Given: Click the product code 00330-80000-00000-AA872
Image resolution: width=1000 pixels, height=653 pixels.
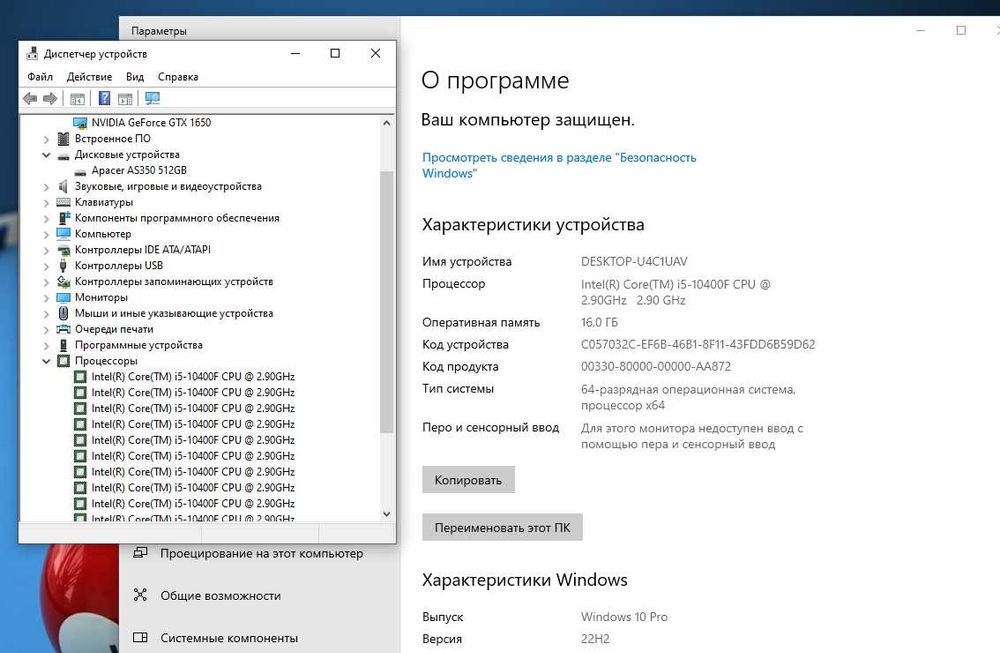Looking at the screenshot, I should click(656, 367).
